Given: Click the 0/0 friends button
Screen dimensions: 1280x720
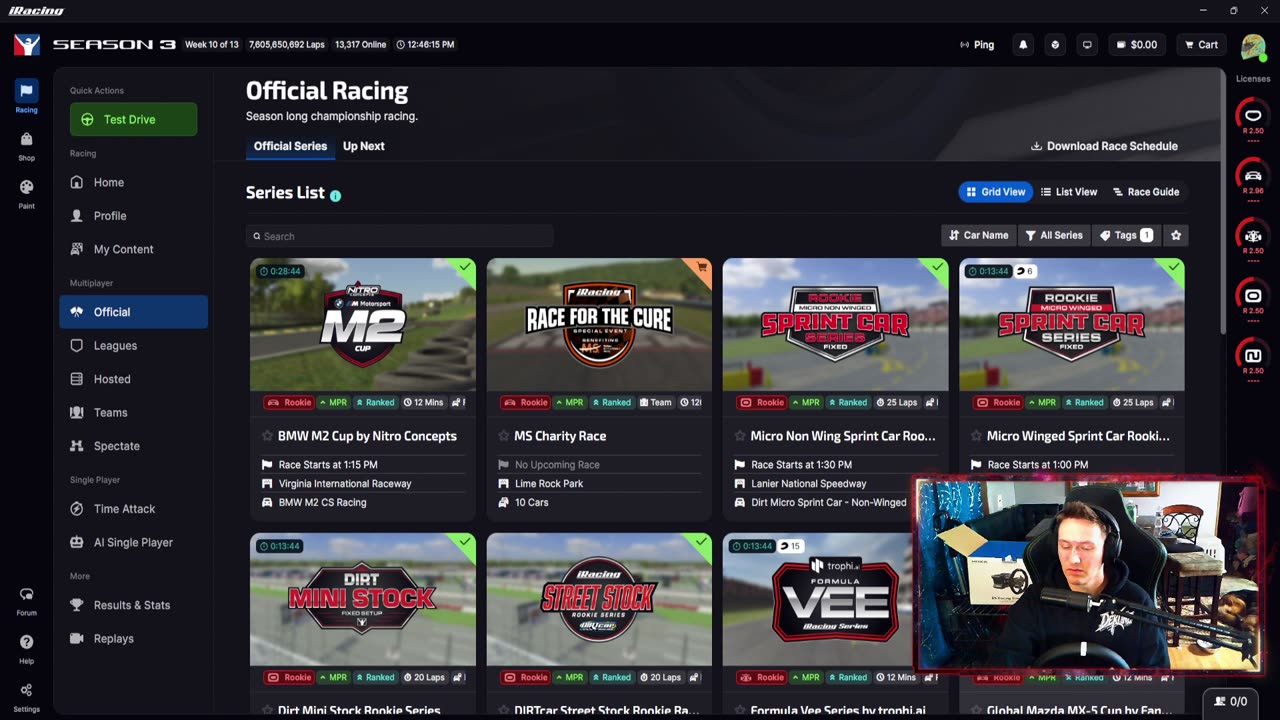Looking at the screenshot, I should point(1230,701).
